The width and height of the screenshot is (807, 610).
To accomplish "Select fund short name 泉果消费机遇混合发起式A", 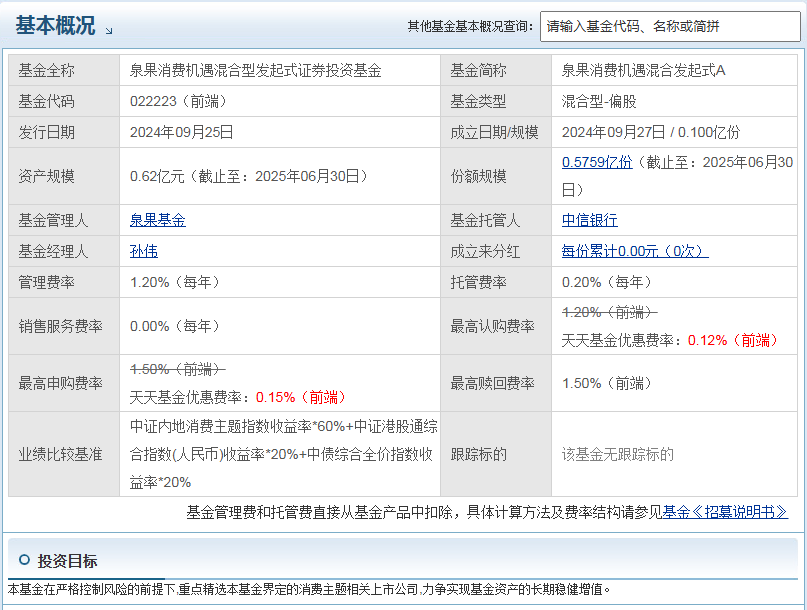I will [643, 71].
